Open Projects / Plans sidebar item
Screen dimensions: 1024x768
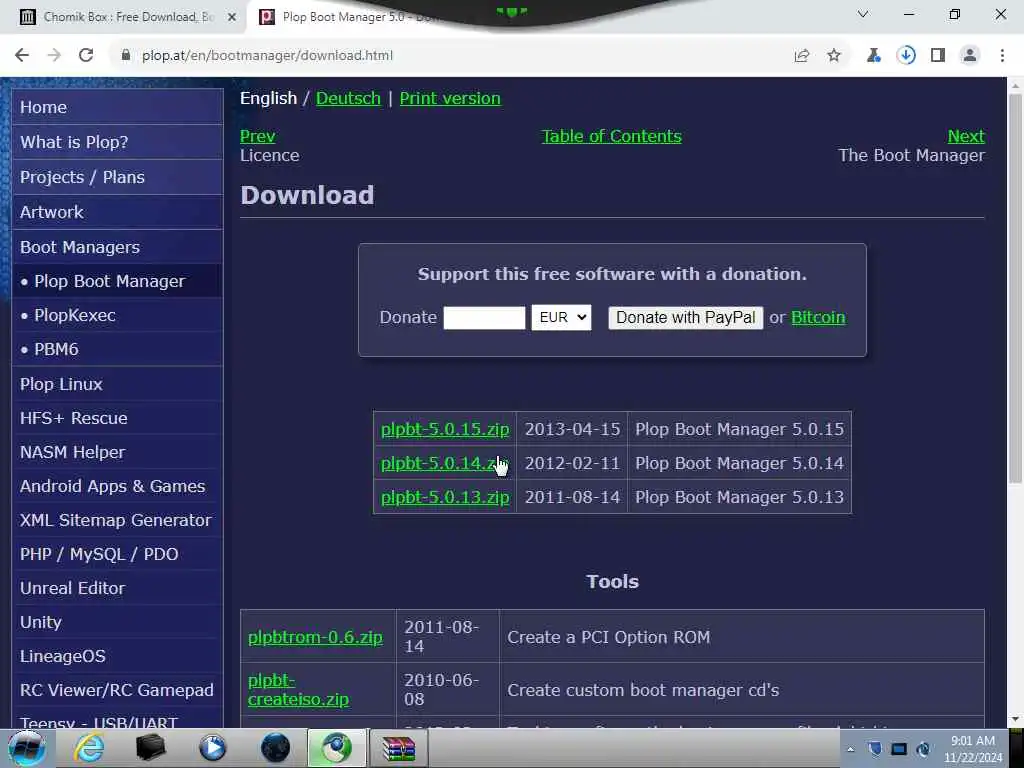(x=118, y=177)
